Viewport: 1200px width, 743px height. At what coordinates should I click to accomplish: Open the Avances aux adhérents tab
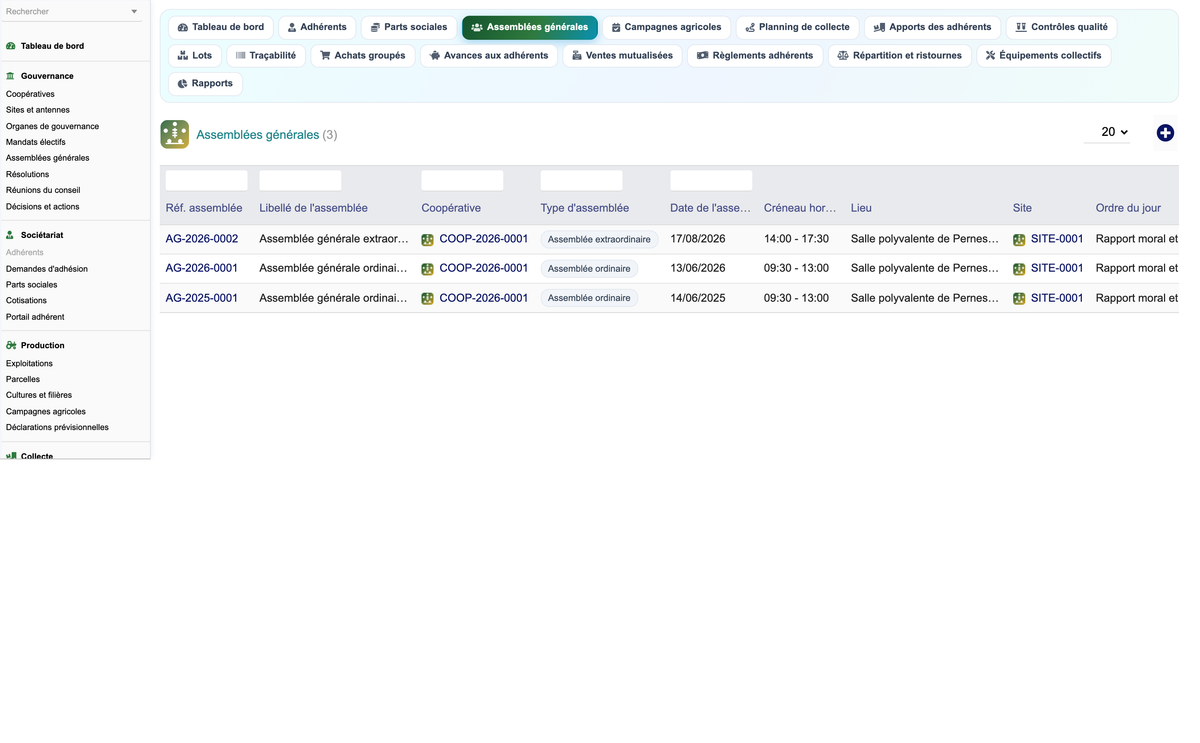489,55
